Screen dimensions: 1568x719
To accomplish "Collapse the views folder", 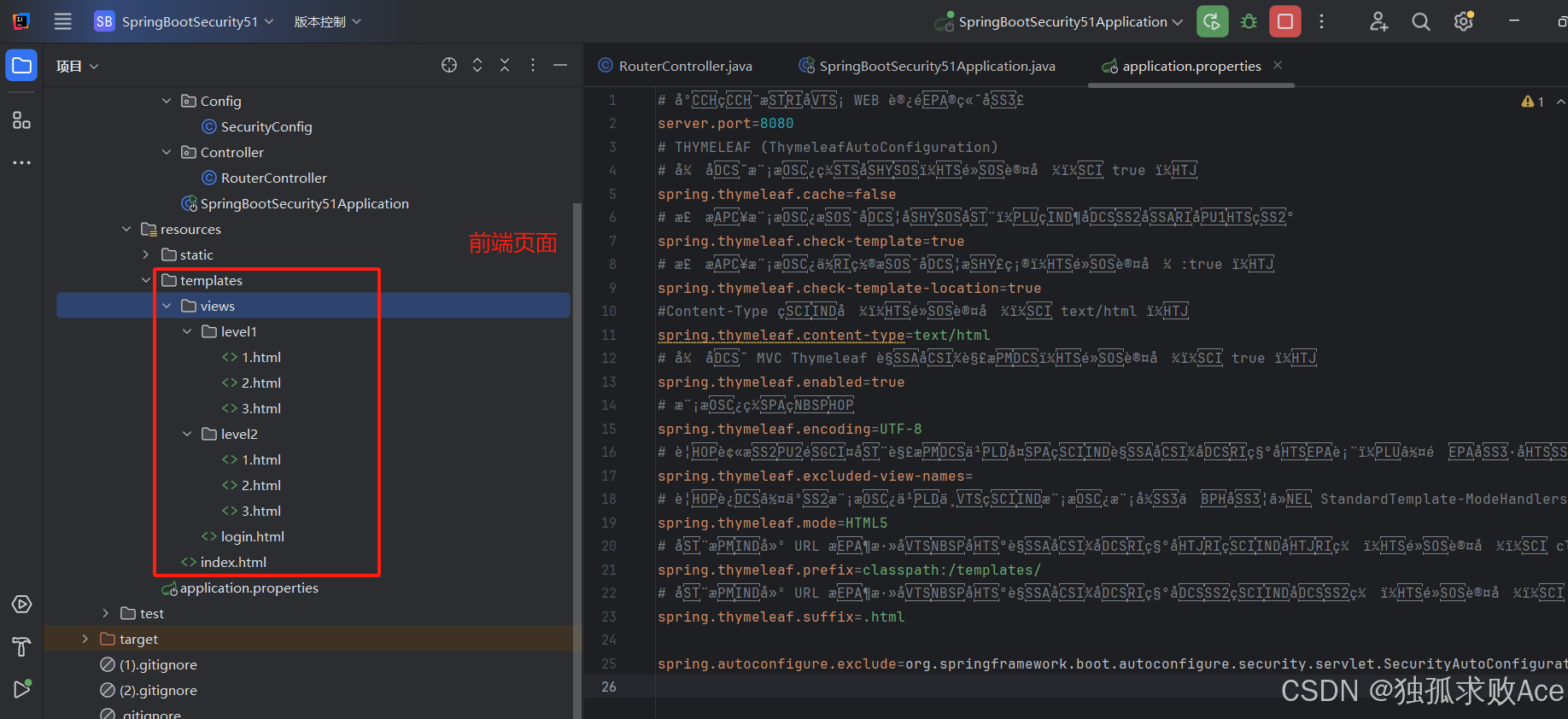I will [167, 306].
